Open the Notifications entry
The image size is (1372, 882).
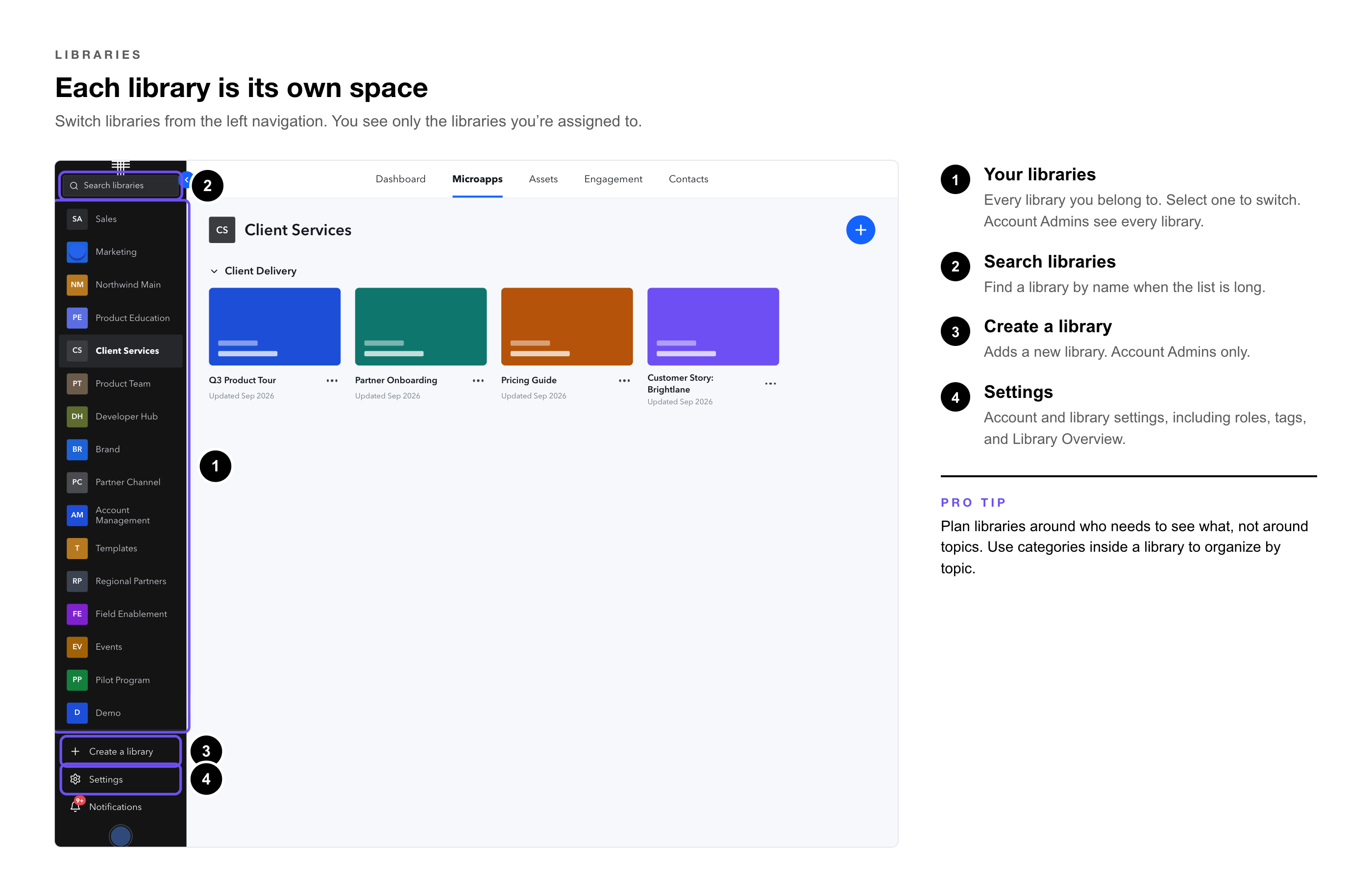point(121,807)
